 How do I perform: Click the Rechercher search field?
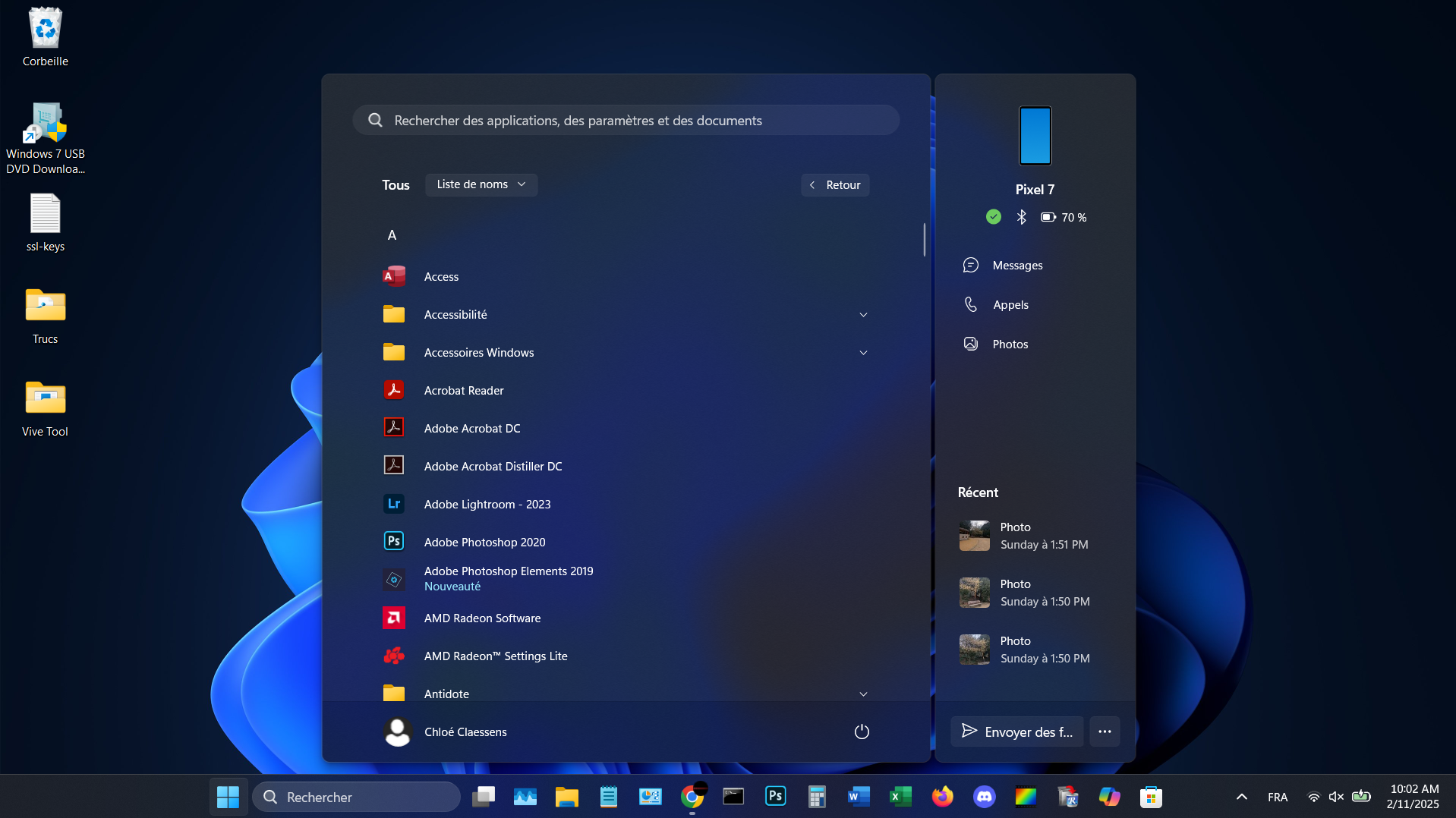(x=357, y=797)
